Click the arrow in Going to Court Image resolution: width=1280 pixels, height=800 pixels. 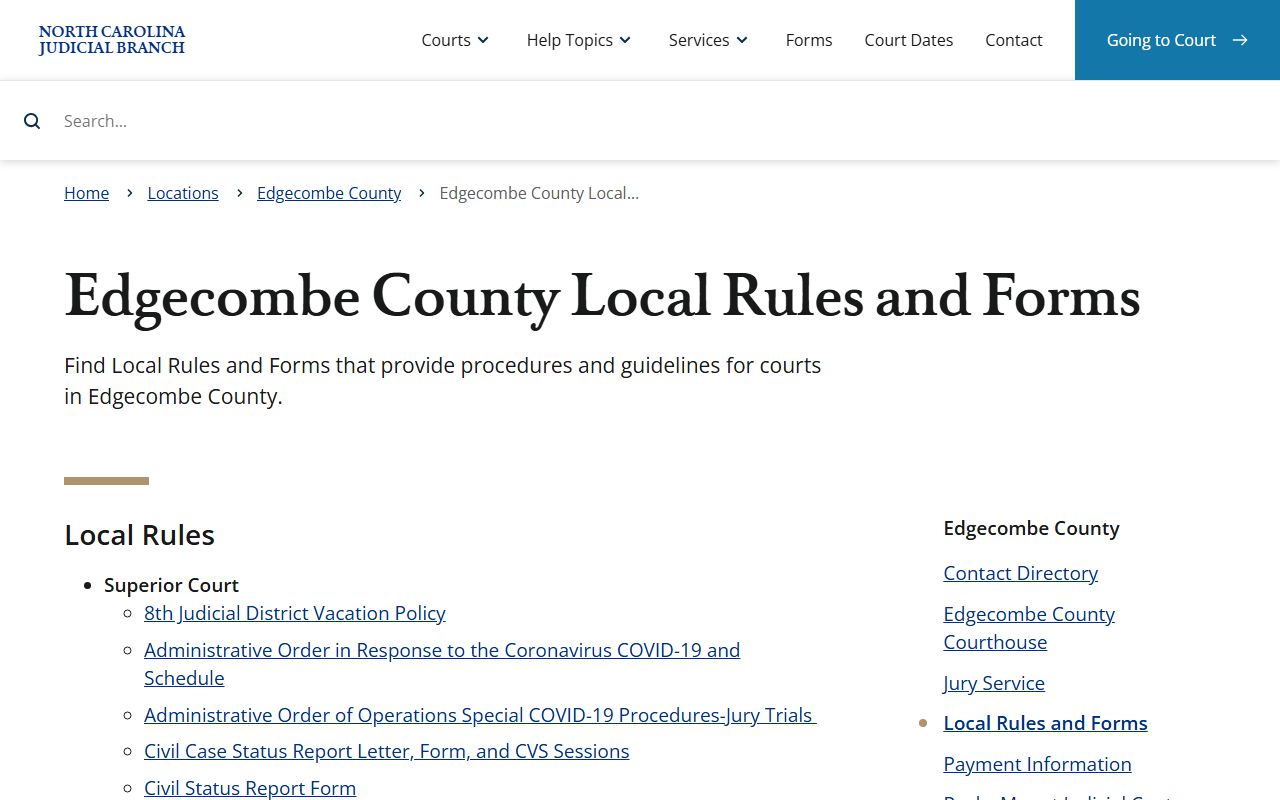pyautogui.click(x=1240, y=40)
